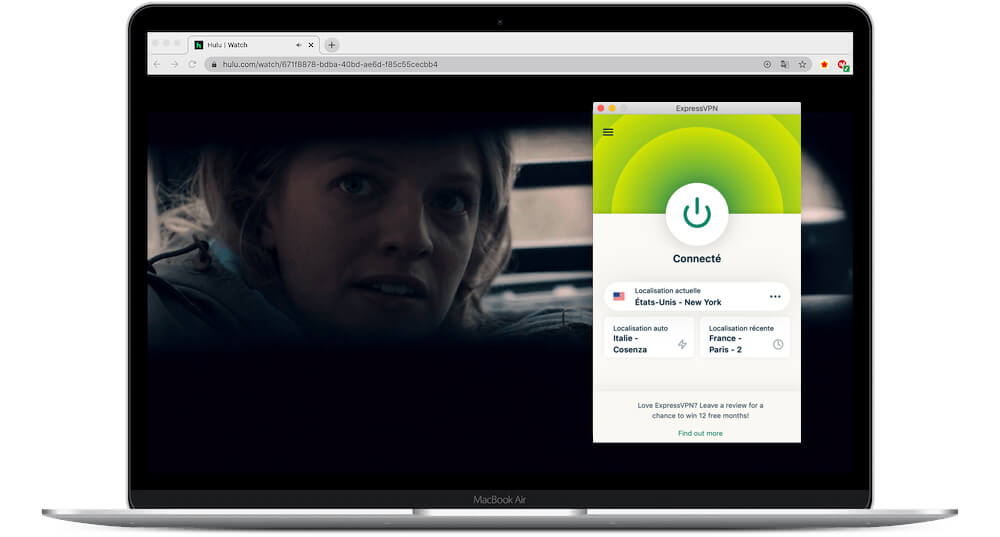Open a new browser tab

[332, 45]
